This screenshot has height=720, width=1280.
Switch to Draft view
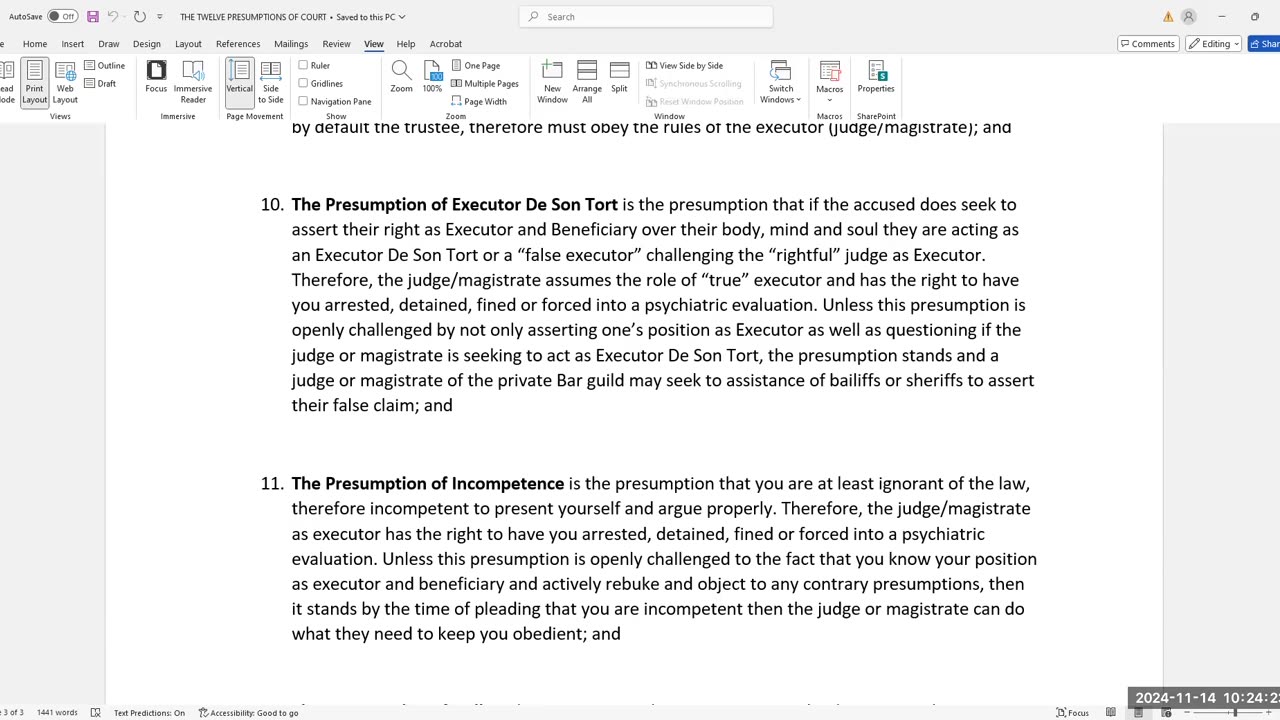[100, 83]
